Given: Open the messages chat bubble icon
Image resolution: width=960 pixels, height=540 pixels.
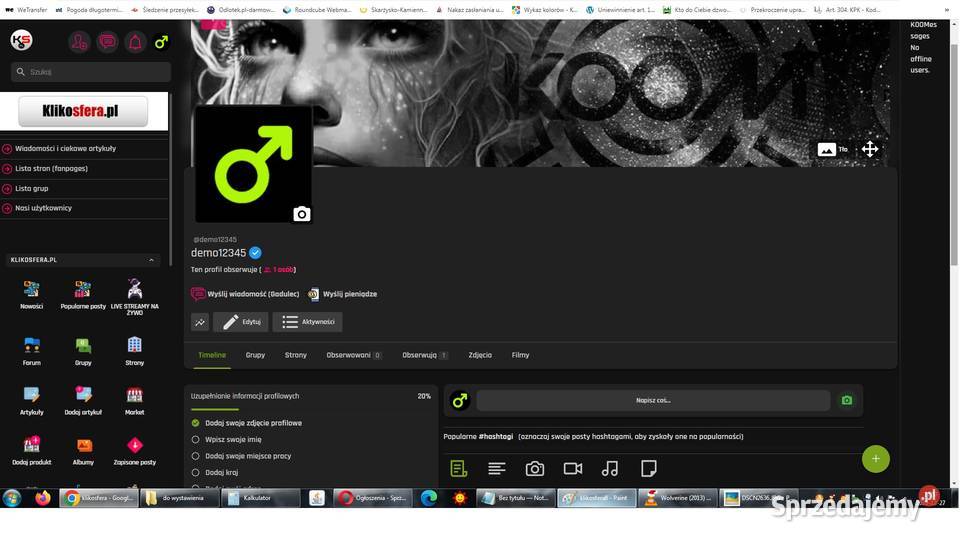Looking at the screenshot, I should pos(107,42).
